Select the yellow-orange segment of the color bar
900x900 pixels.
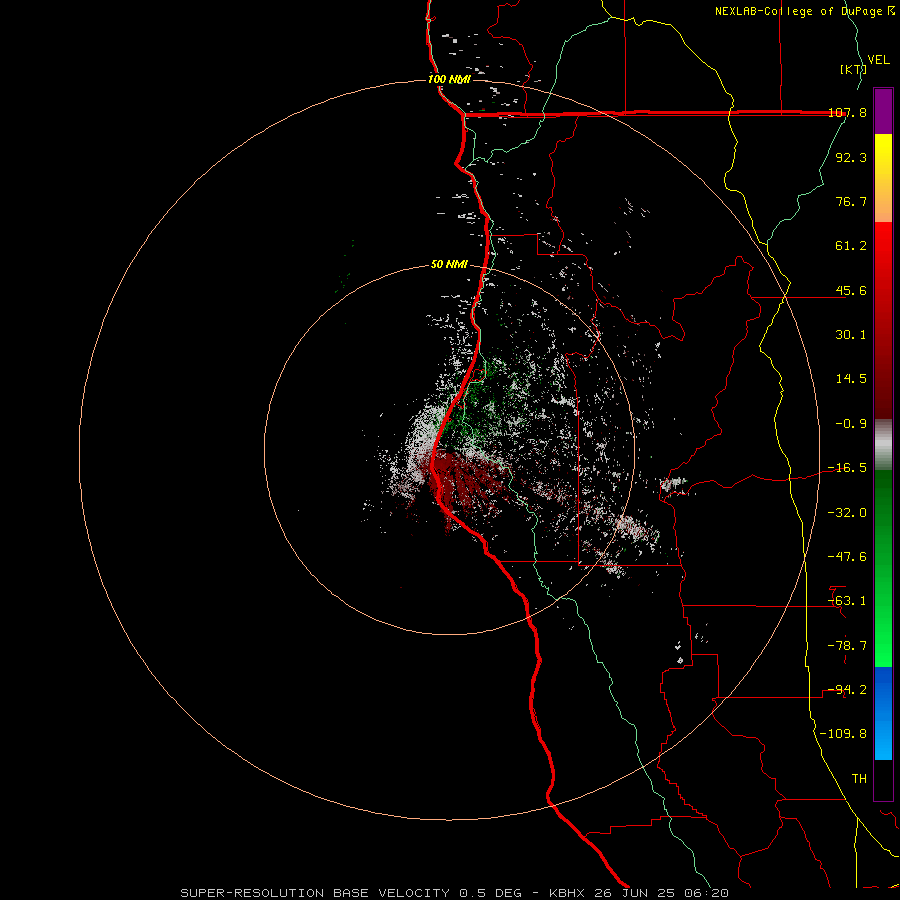coord(883,178)
